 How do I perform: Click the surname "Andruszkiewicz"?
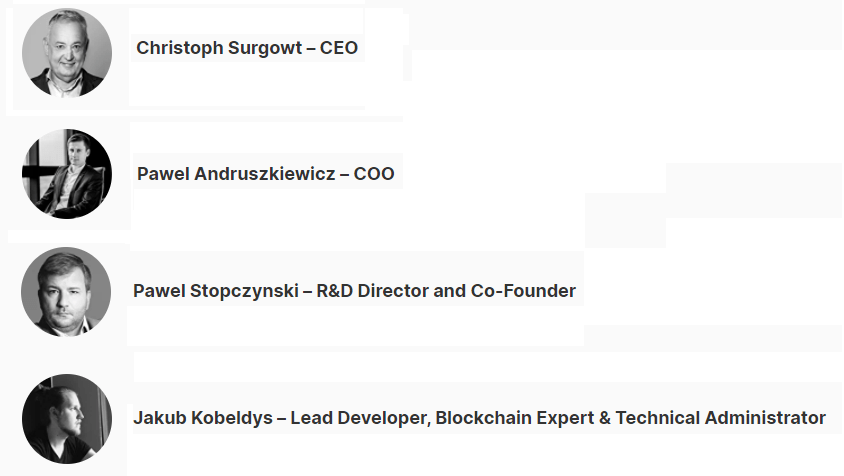[265, 174]
